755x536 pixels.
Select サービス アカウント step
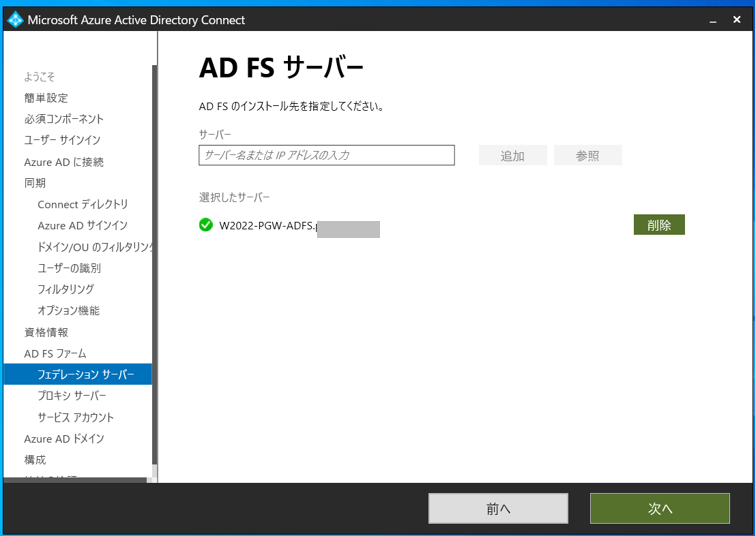coord(76,417)
